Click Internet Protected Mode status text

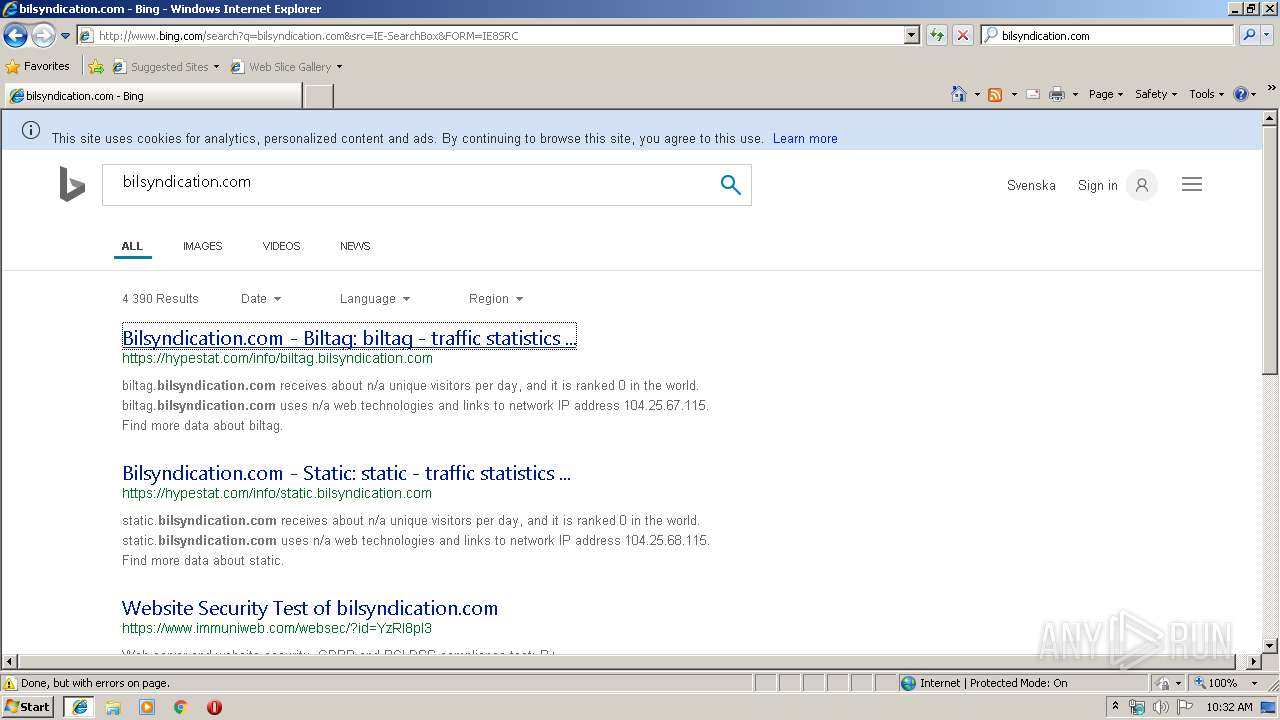[x=993, y=684]
